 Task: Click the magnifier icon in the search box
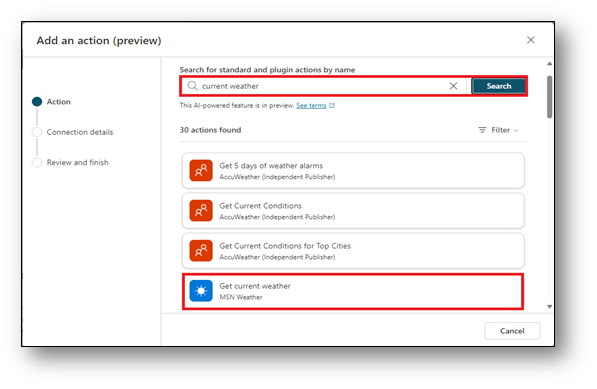(193, 86)
